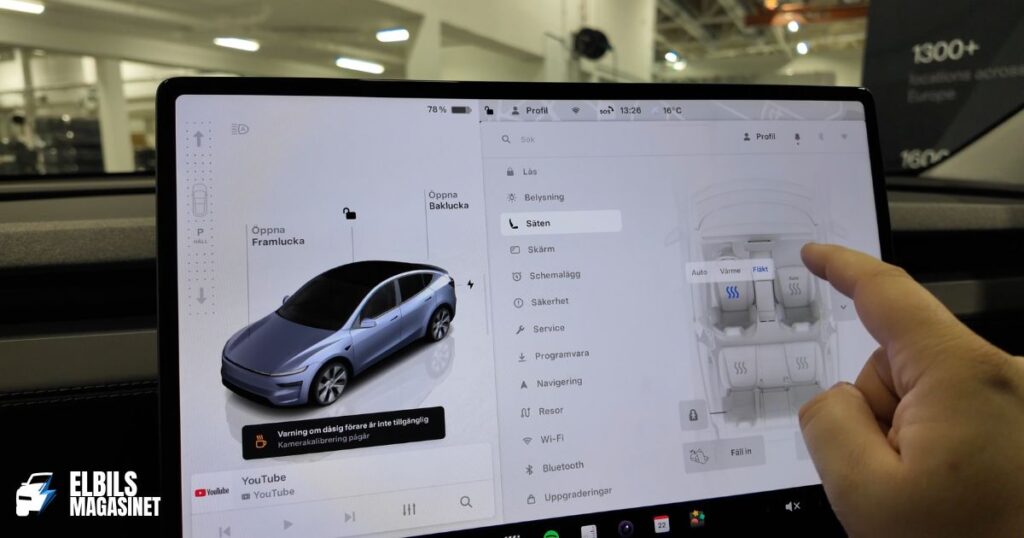
Task: Tap the camera app icon in dock
Action: pos(625,527)
